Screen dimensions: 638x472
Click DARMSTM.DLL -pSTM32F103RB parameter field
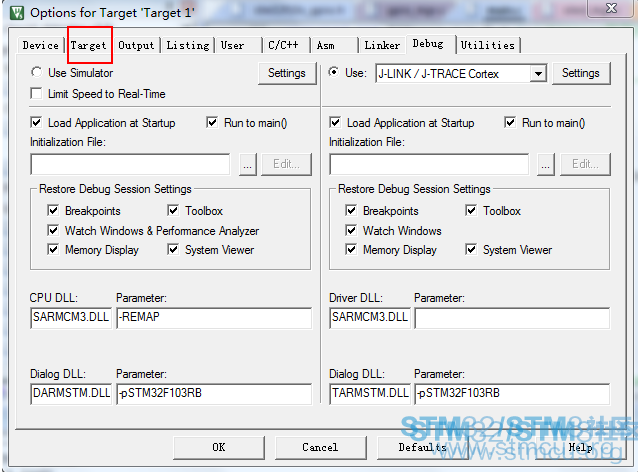214,393
